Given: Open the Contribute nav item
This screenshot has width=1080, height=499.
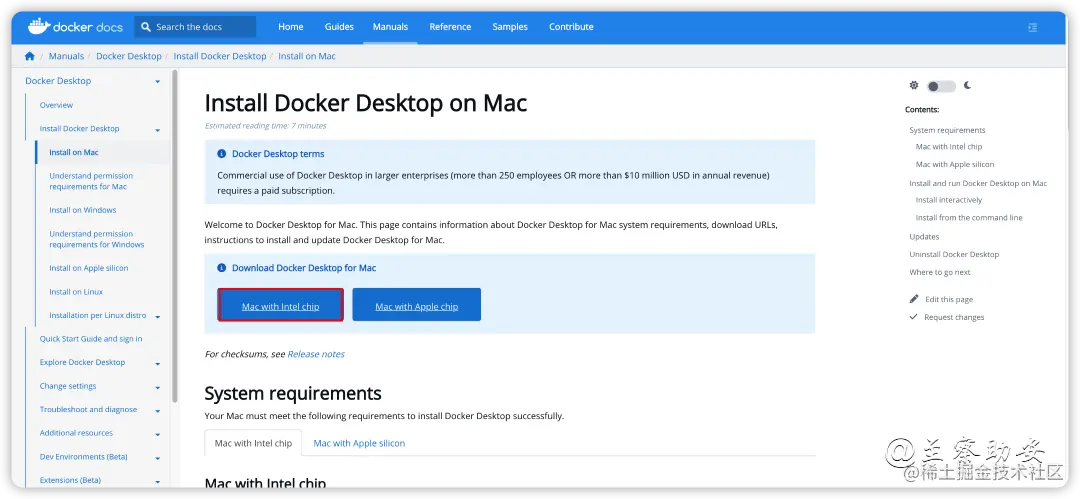Looking at the screenshot, I should 571,27.
